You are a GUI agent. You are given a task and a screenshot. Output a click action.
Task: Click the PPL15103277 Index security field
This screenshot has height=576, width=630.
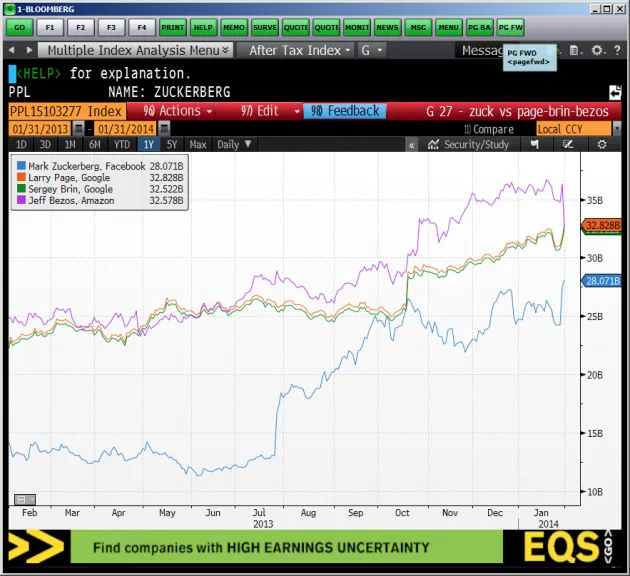[67, 111]
